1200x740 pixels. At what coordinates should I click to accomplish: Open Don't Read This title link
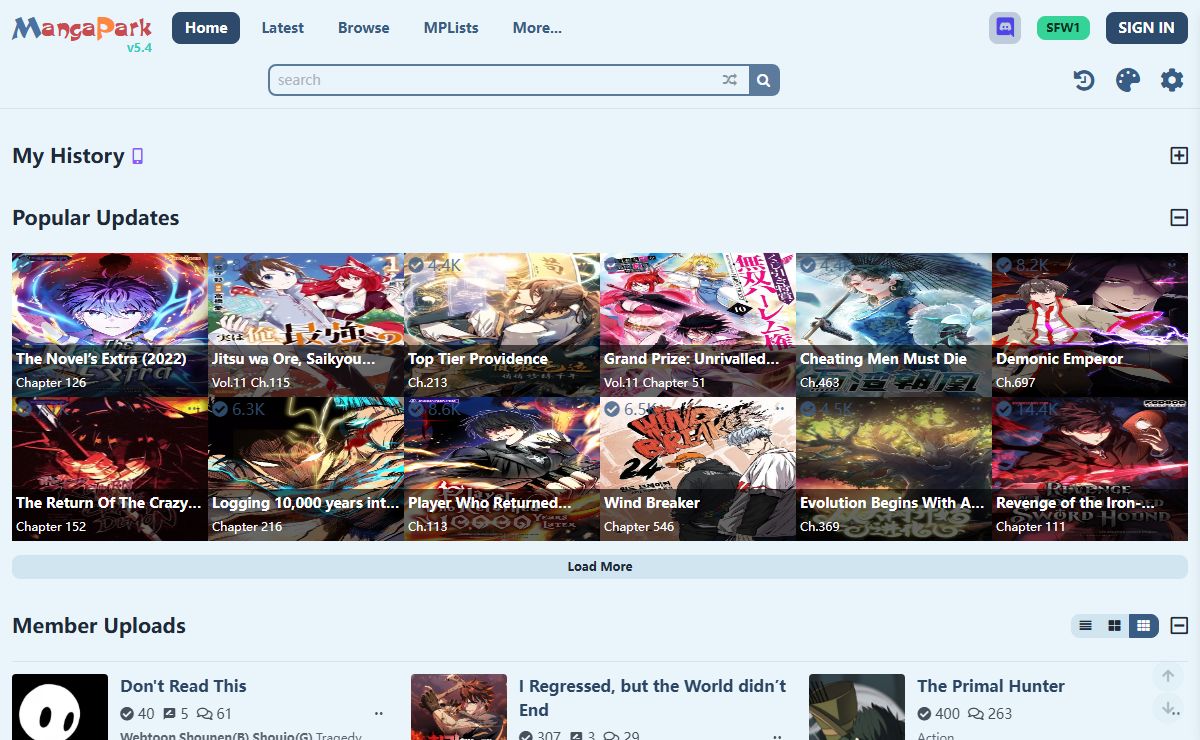[x=183, y=686]
